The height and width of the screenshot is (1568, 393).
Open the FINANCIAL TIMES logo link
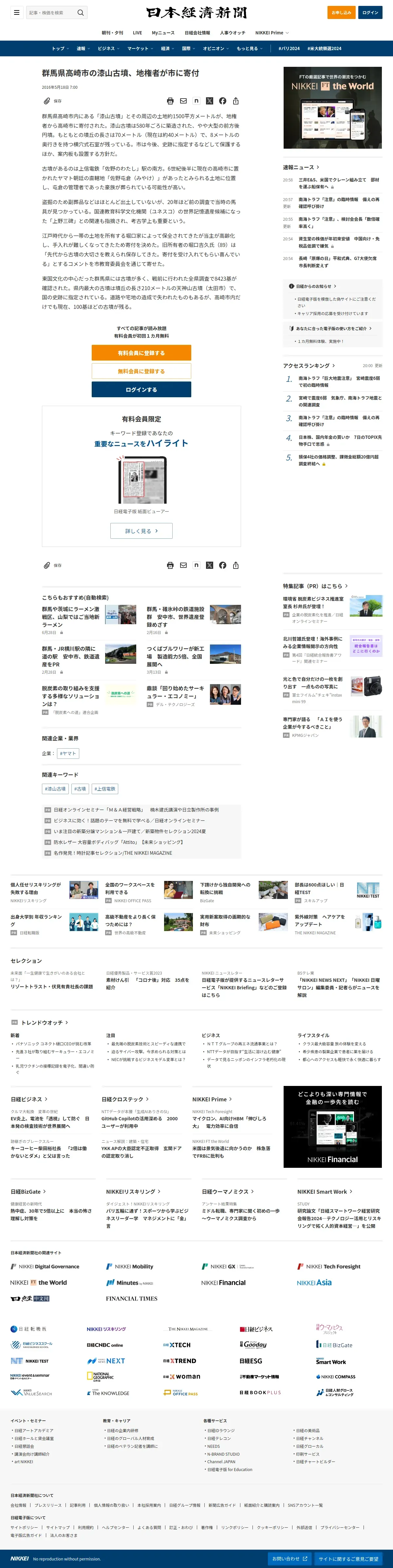(131, 1298)
